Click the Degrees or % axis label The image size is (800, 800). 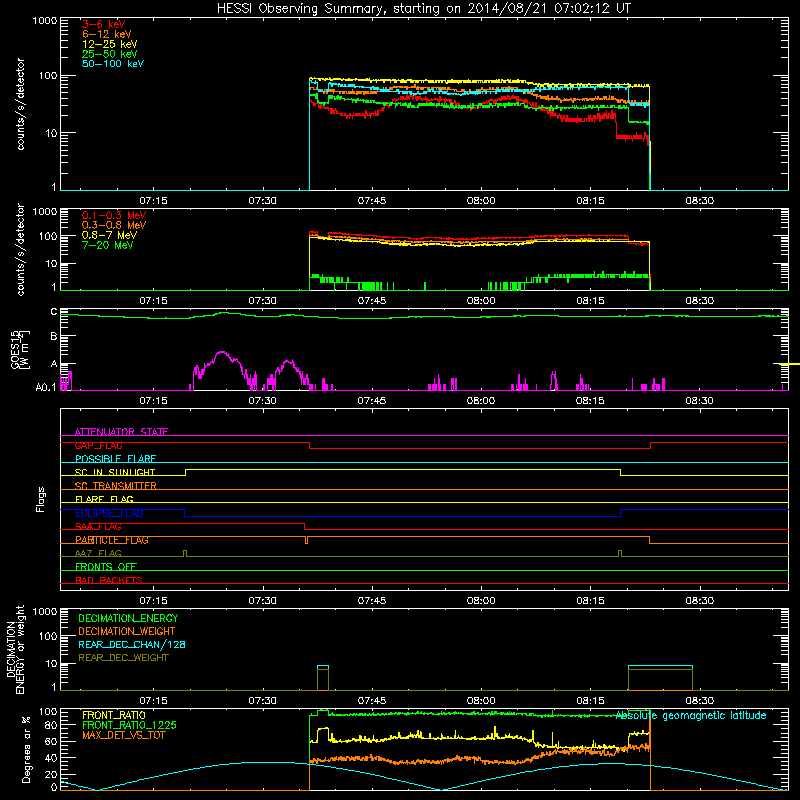(x=26, y=749)
